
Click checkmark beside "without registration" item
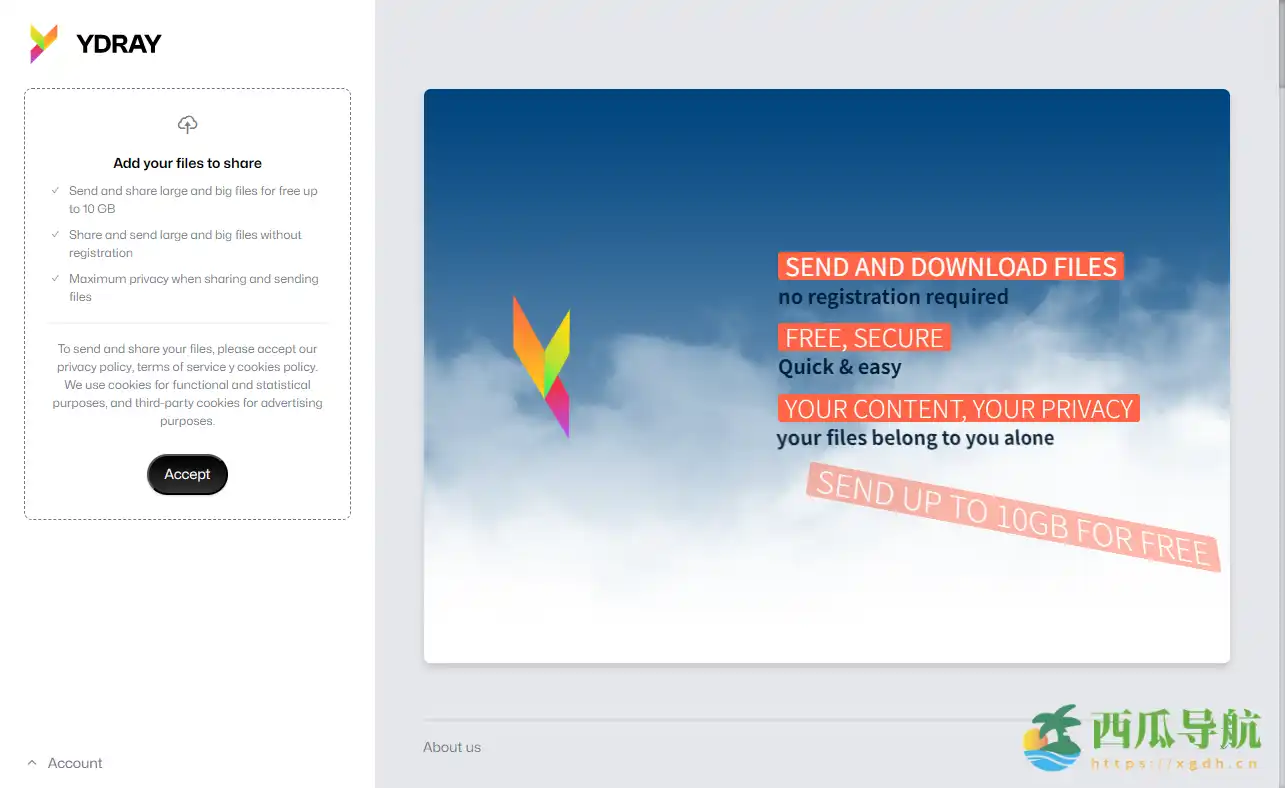point(55,235)
